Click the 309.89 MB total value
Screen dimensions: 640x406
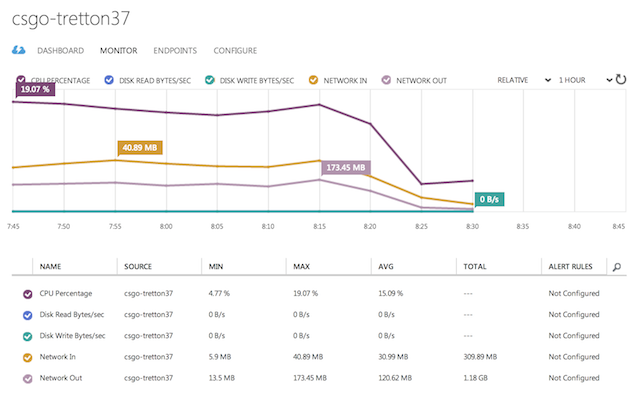480,357
